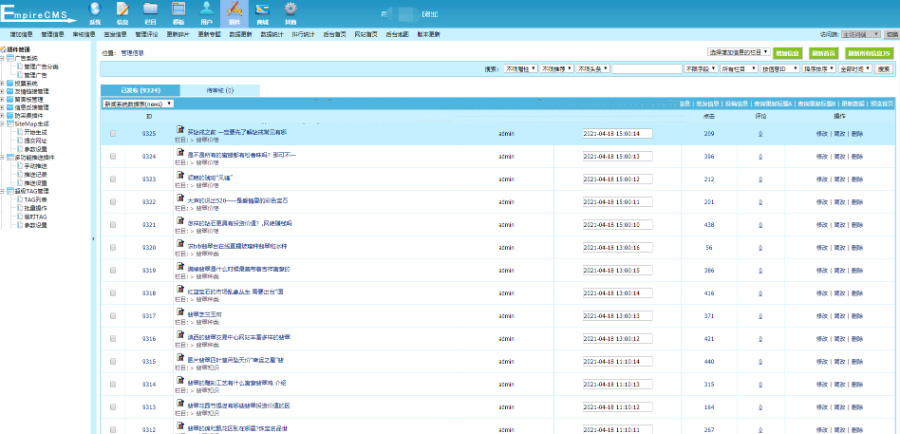This screenshot has height=434, width=900.
Task: Switch to the 待审核 (0) tab
Action: tap(219, 90)
